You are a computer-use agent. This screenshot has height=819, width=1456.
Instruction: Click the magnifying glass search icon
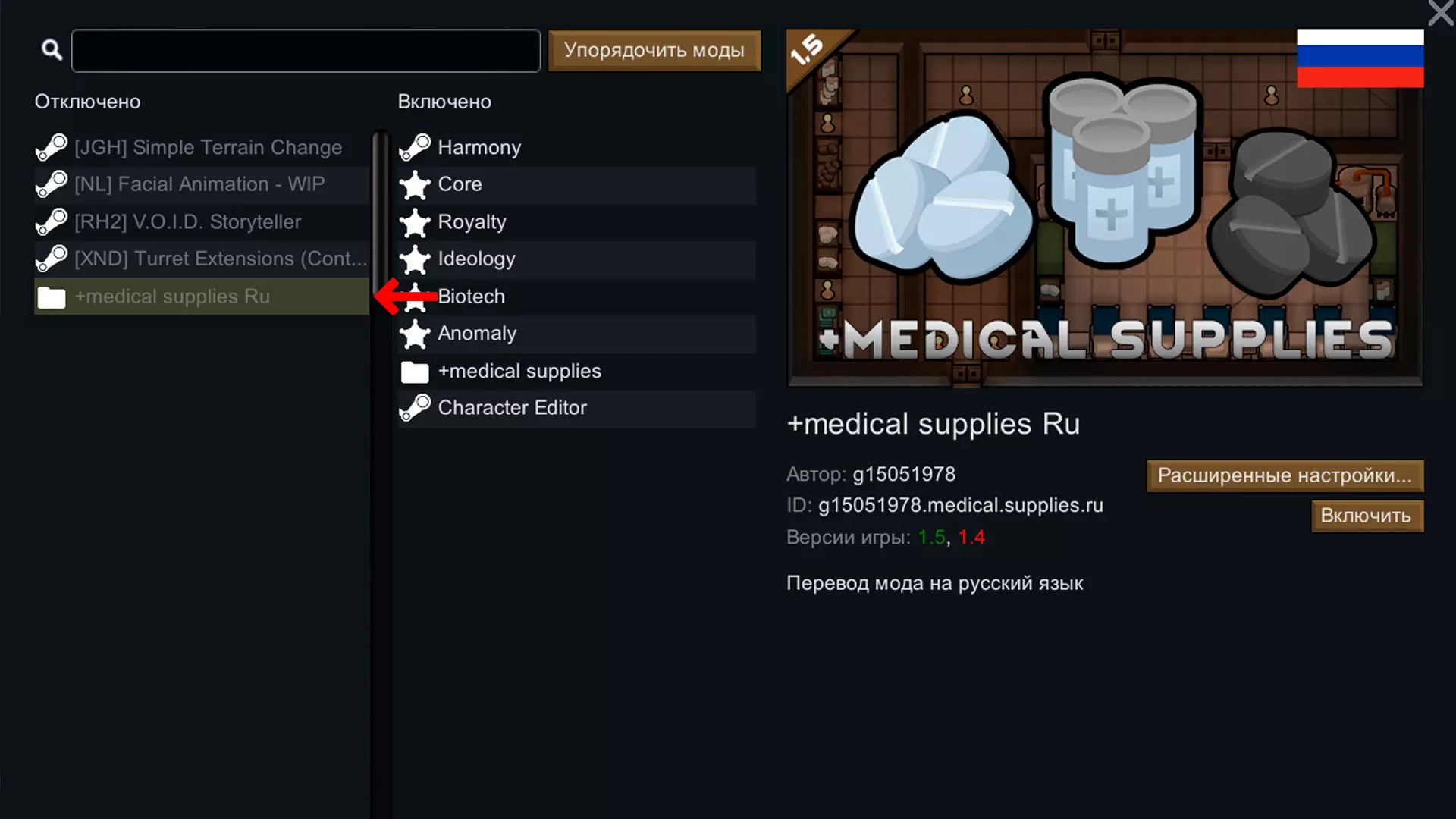(52, 50)
